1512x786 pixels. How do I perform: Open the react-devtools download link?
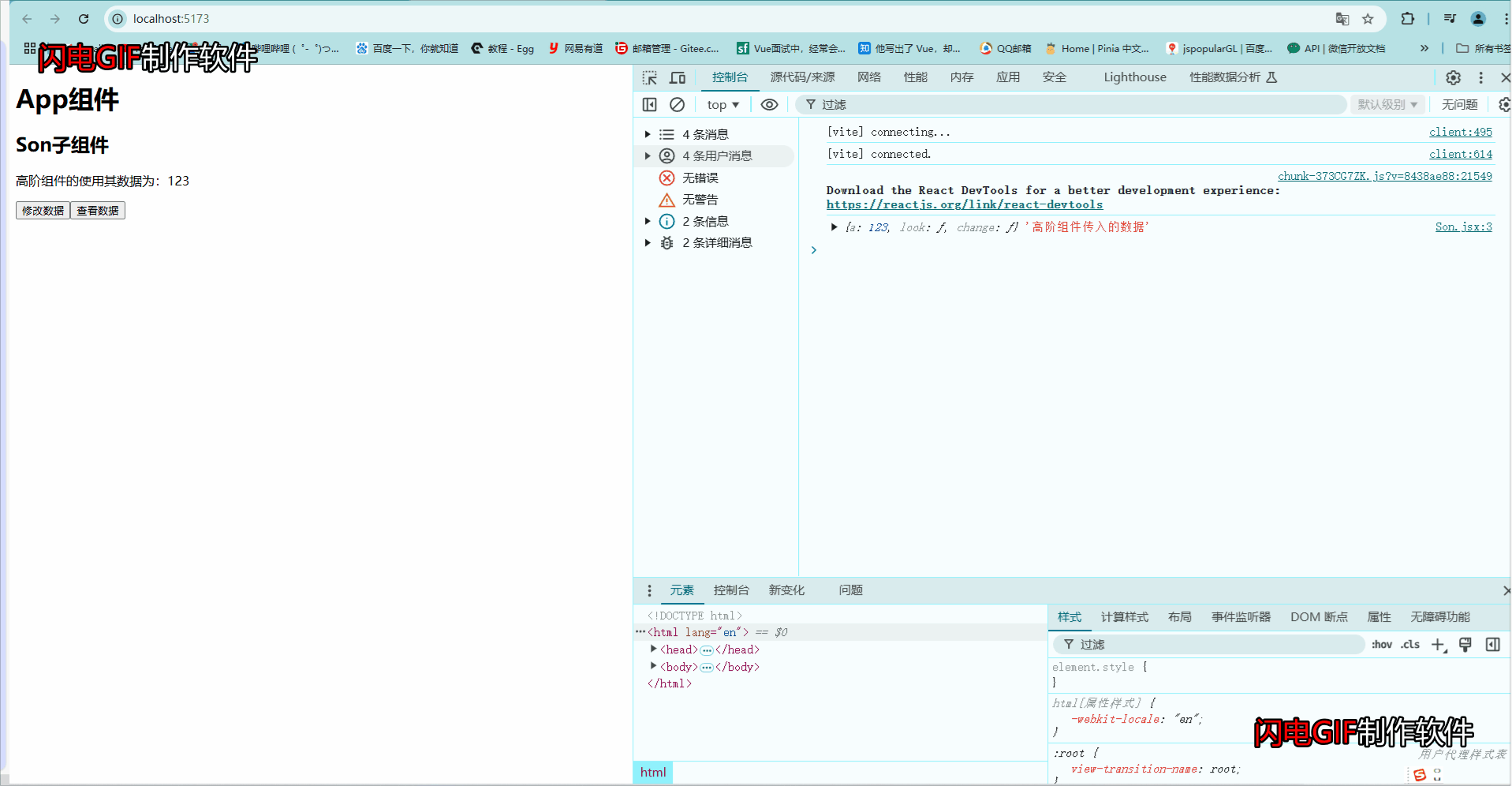pyautogui.click(x=964, y=204)
